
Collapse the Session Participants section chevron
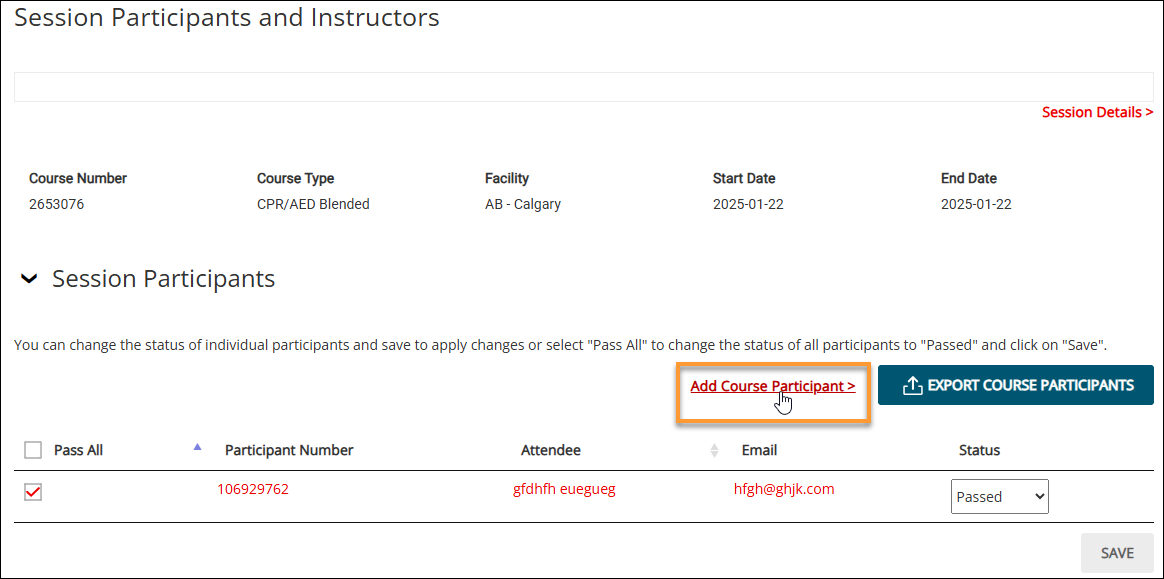[x=28, y=279]
